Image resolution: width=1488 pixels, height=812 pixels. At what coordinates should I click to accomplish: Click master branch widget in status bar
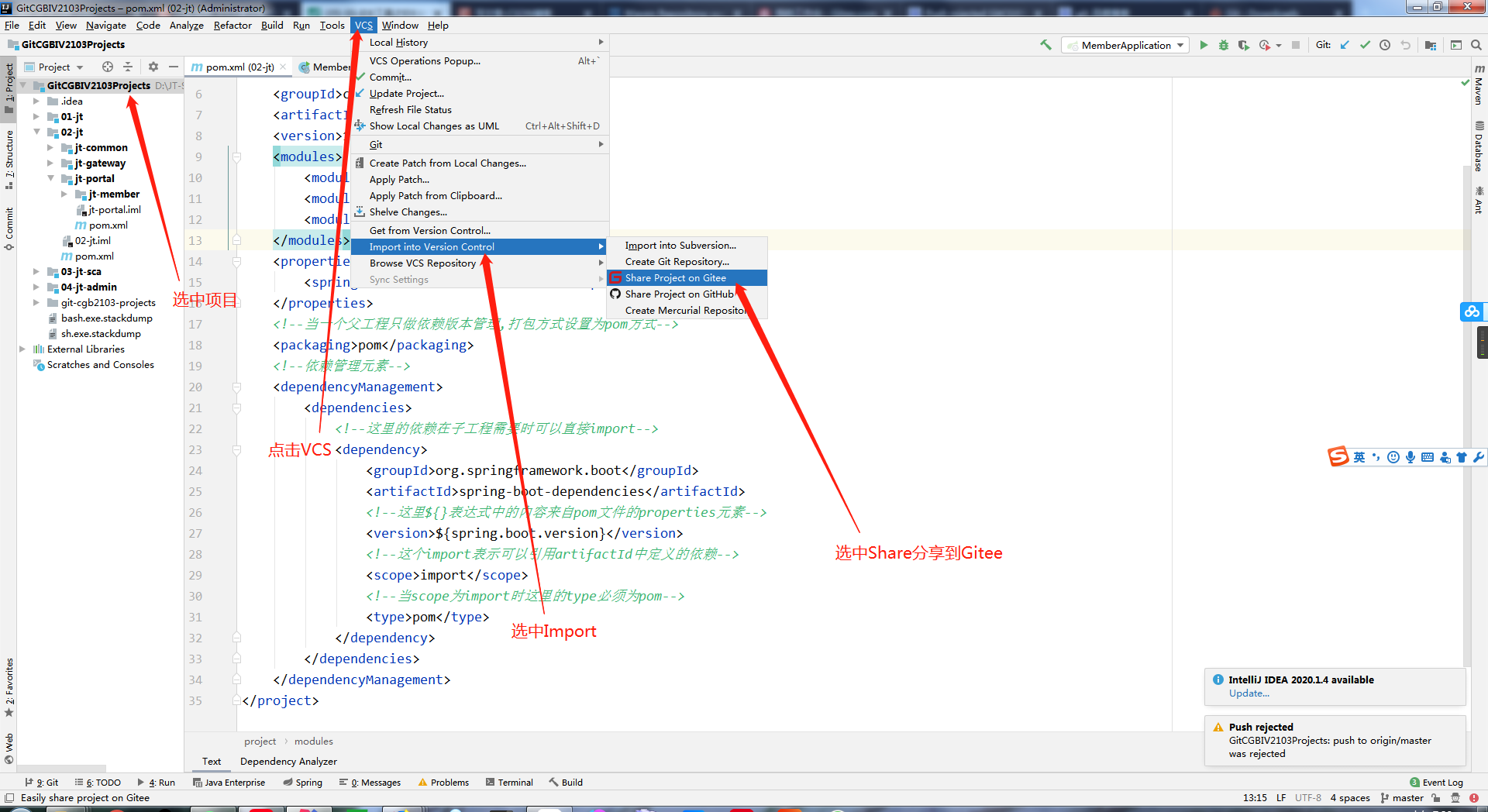(1402, 797)
